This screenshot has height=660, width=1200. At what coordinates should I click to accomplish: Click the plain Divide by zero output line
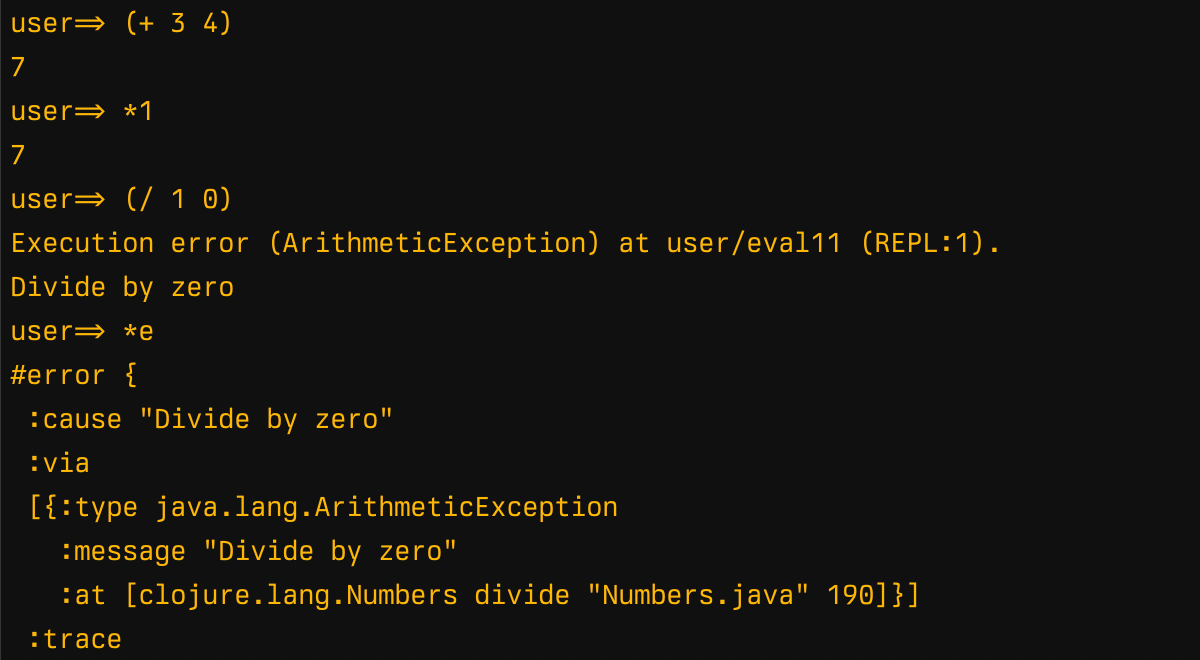[x=122, y=287]
